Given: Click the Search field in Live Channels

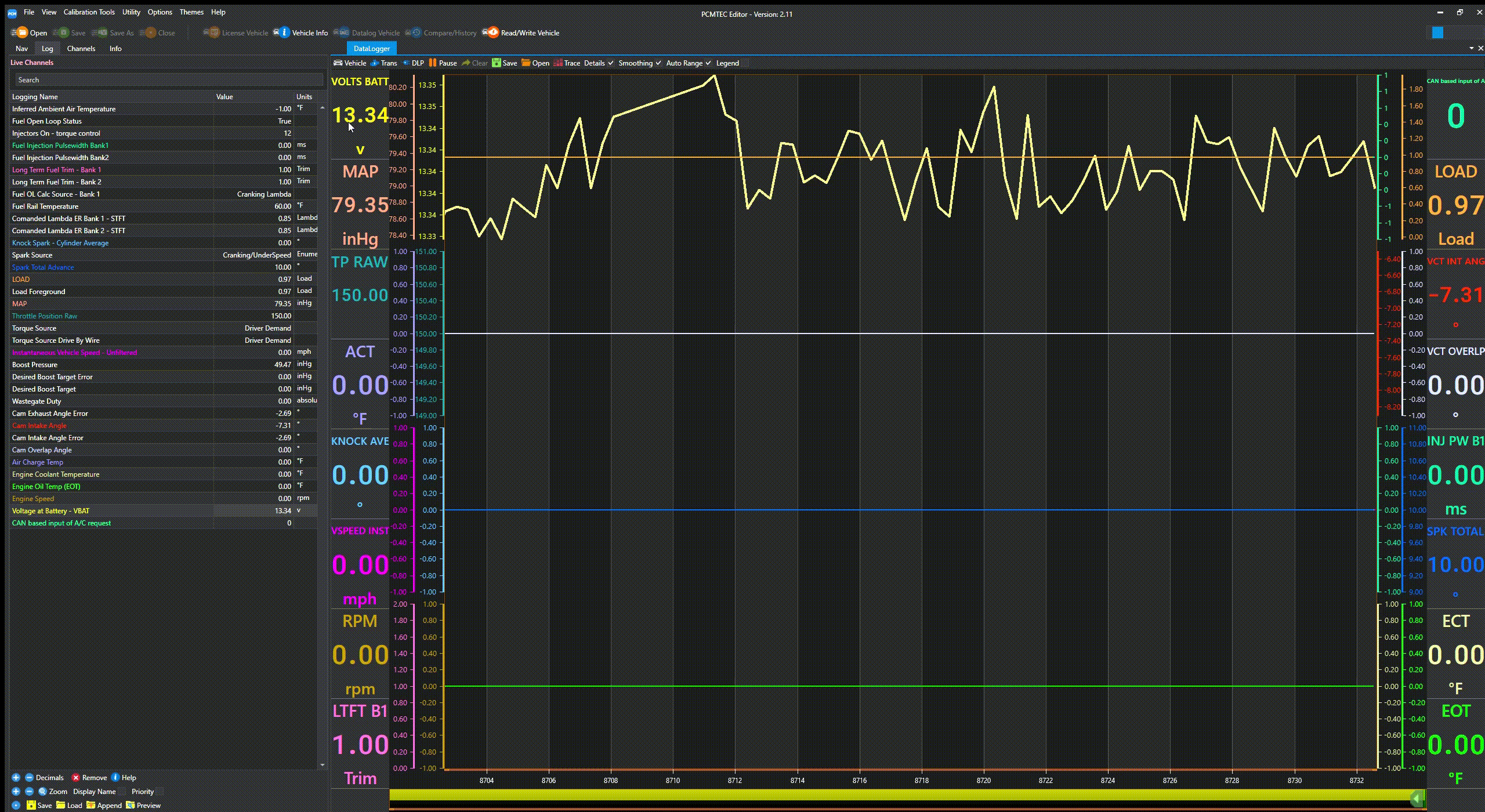Looking at the screenshot, I should click(168, 80).
